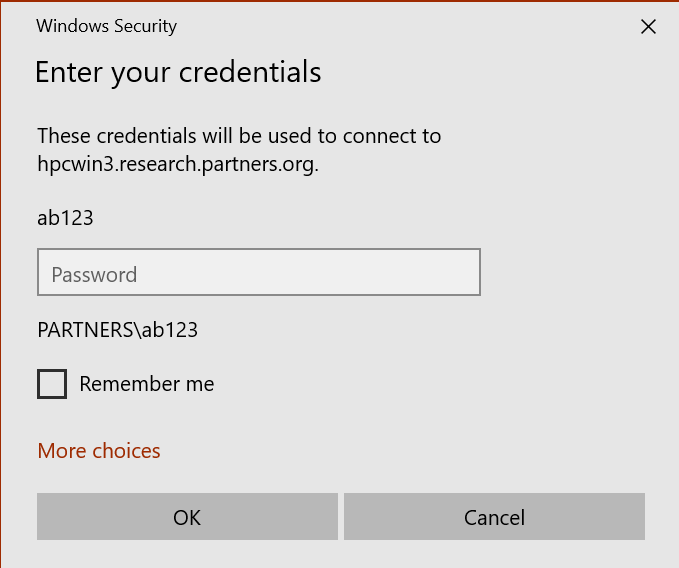Click the title bar beside Windows Security
Viewport: 679px width, 568px height.
tap(390, 26)
